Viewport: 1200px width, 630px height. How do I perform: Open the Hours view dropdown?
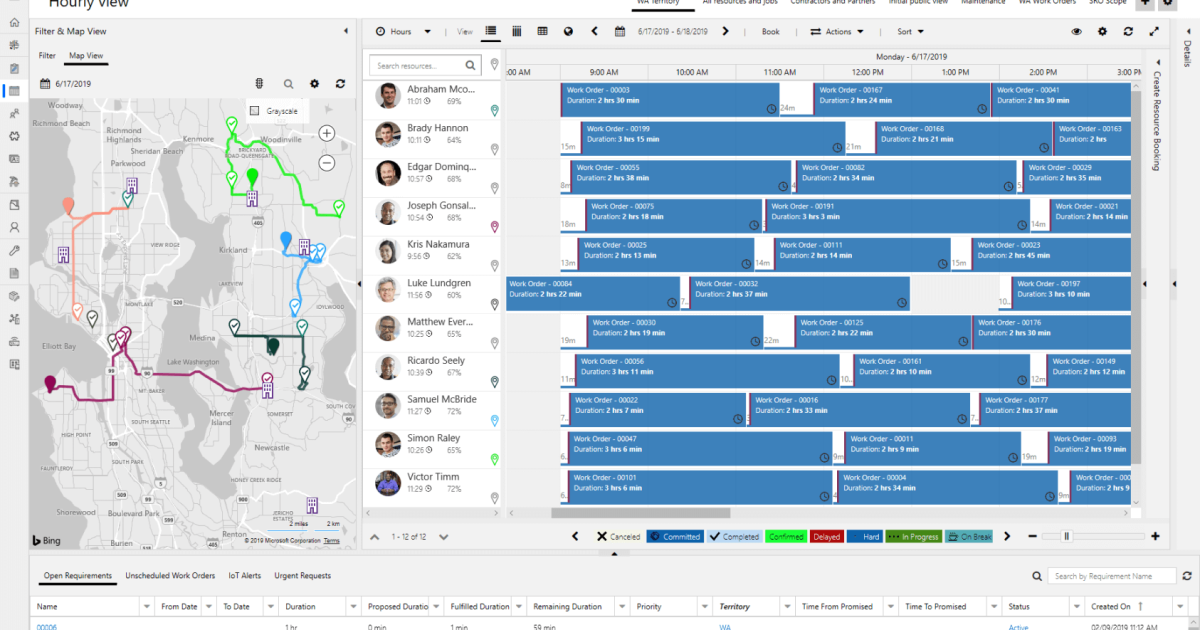(x=404, y=32)
